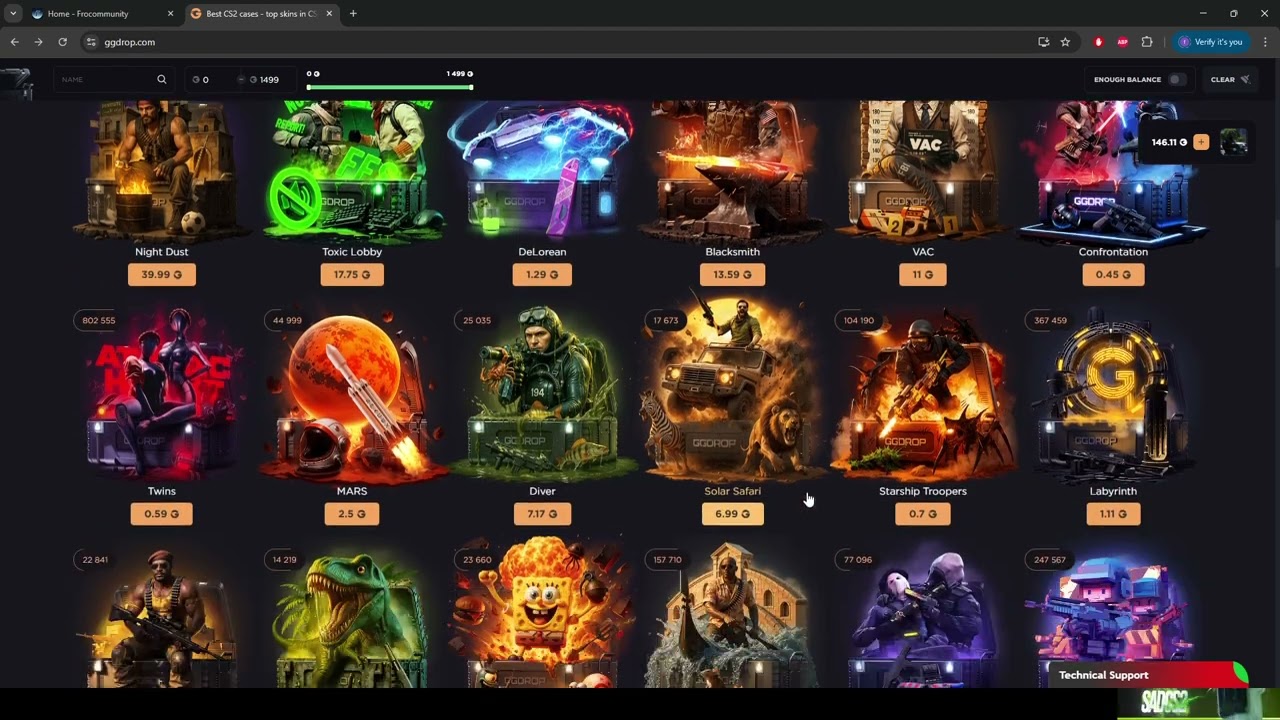Click the minimum price field showing 0

pyautogui.click(x=212, y=79)
